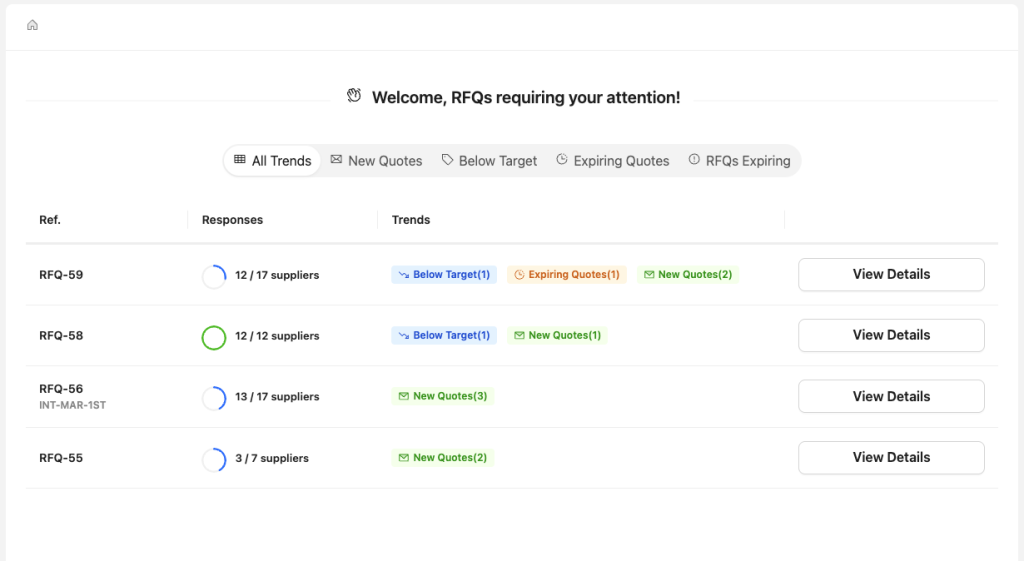Click RFQ-55 response progress circle
Viewport: 1024px width, 561px height.
[214, 459]
